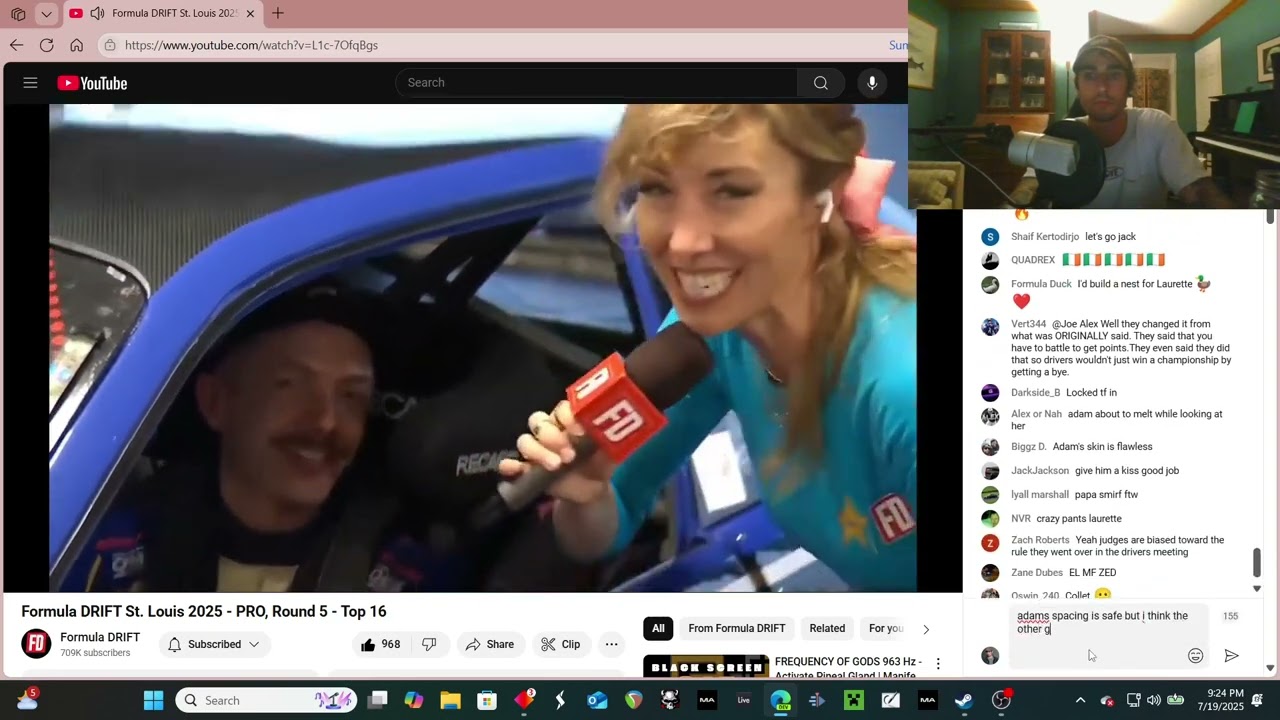Viewport: 1280px width, 720px height.
Task: Expand the tab actions dropdown arrow
Action: [46, 14]
